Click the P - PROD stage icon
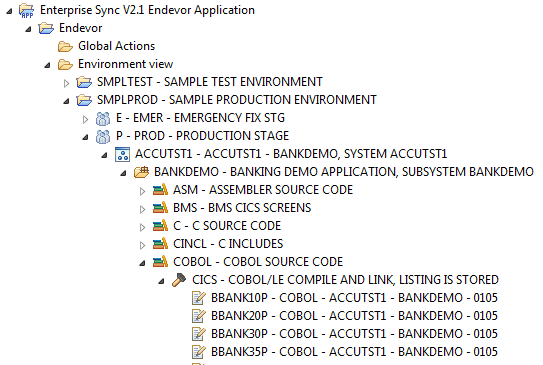Viewport: 543px width, 365px height. (x=103, y=136)
